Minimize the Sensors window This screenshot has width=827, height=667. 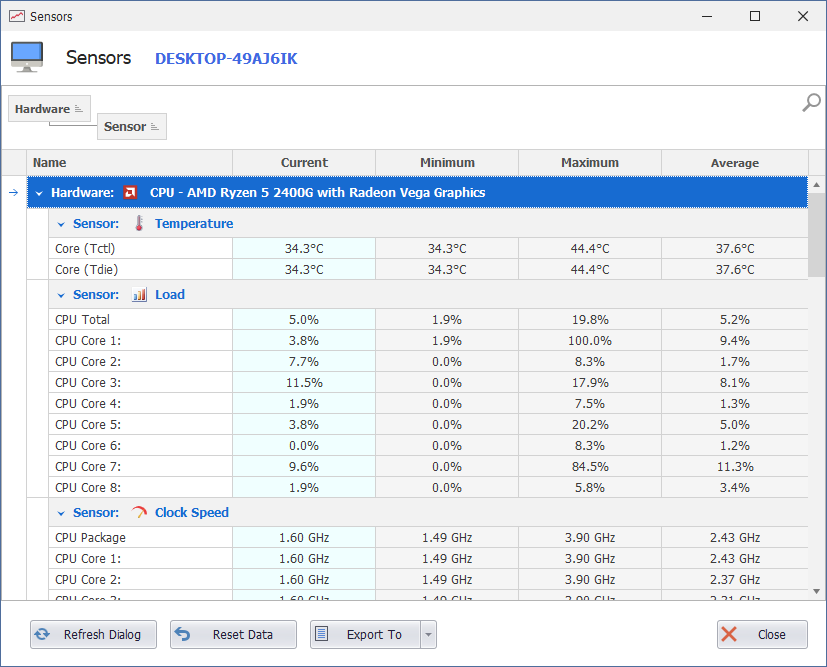[707, 16]
